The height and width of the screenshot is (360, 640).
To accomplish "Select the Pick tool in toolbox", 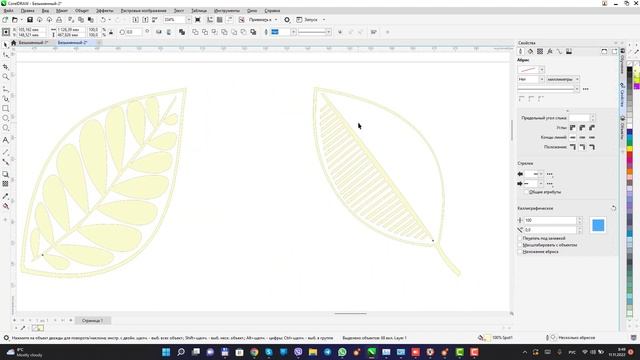I will pyautogui.click(x=5, y=45).
